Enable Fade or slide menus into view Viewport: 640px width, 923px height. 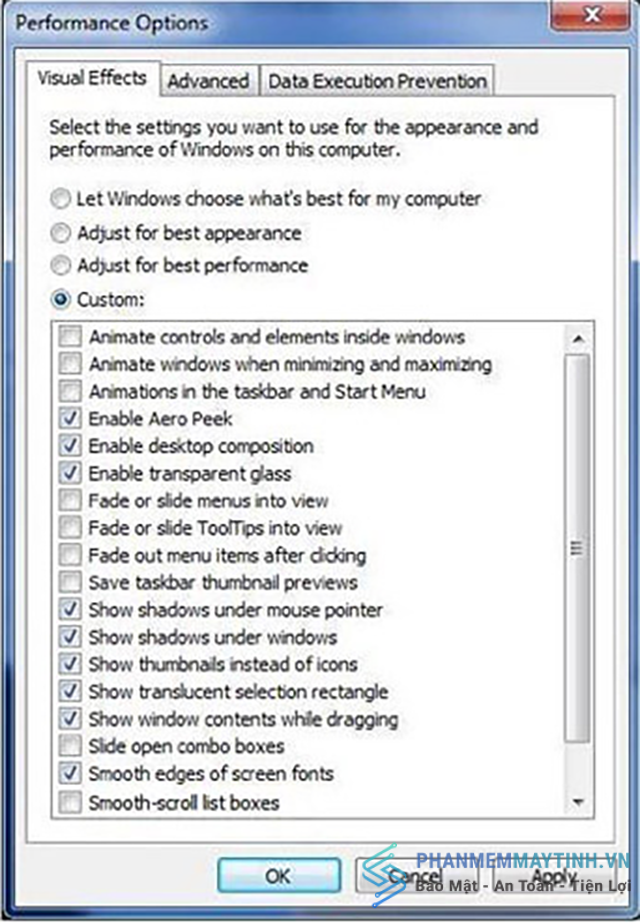click(70, 500)
